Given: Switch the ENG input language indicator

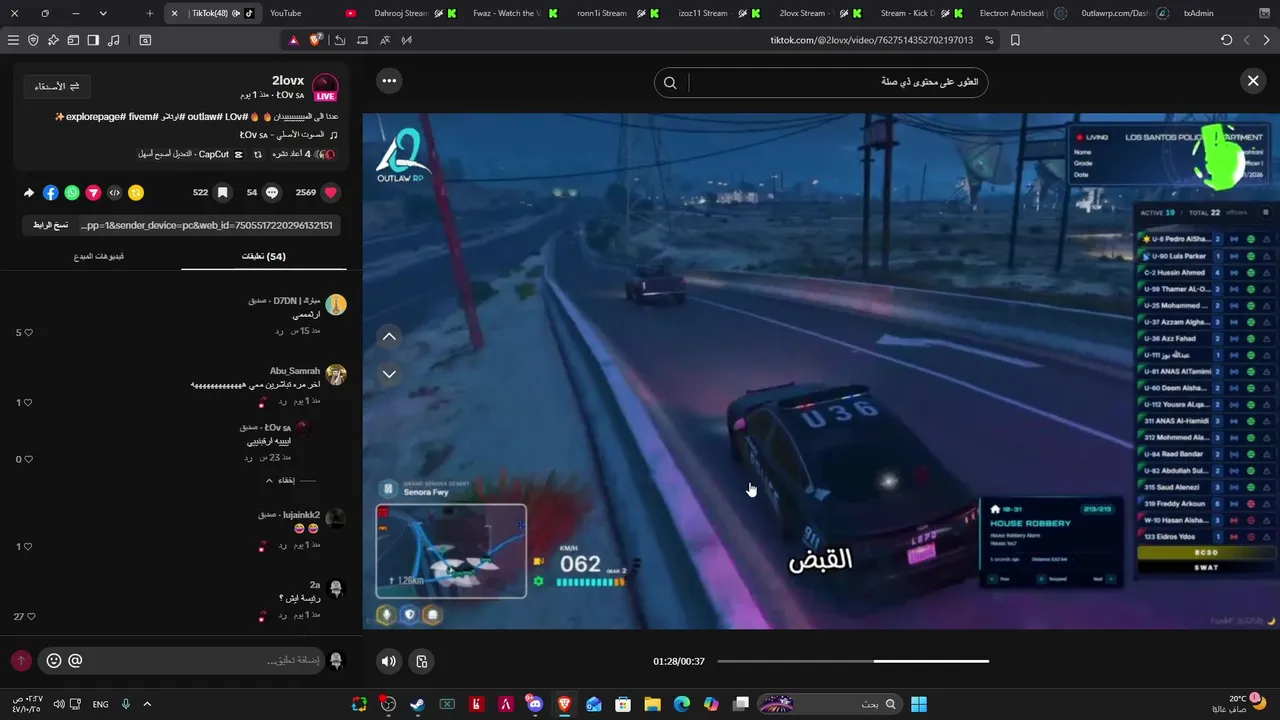Looking at the screenshot, I should pyautogui.click(x=100, y=704).
